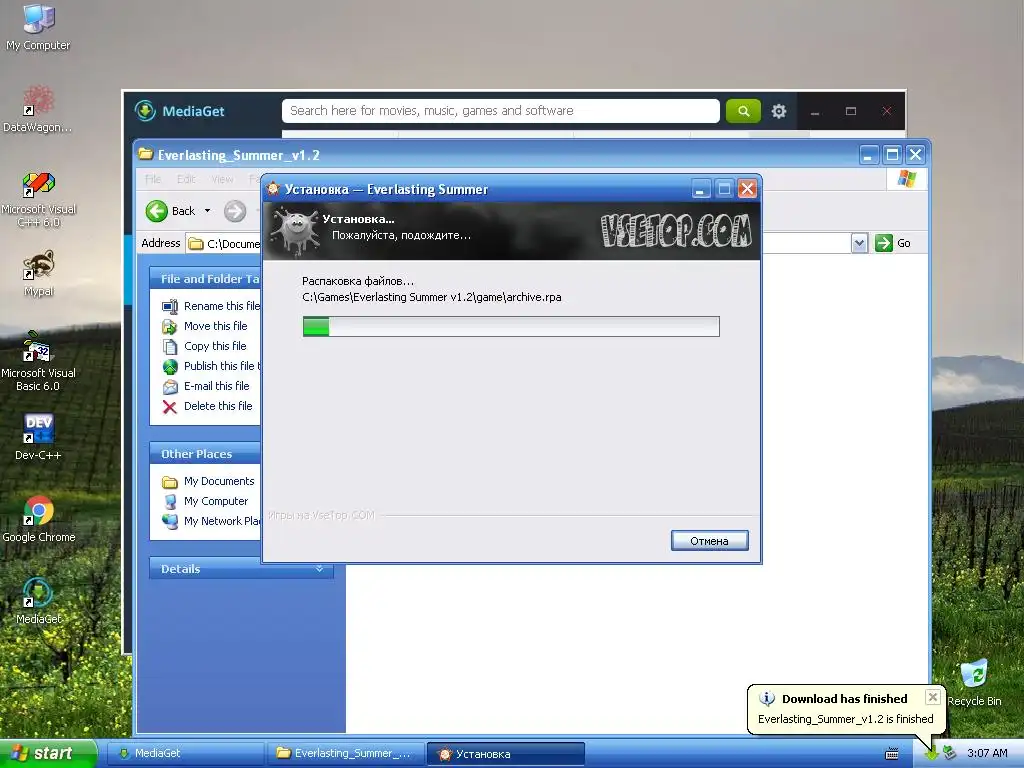Click the Start button
Image resolution: width=1024 pixels, height=768 pixels.
point(48,753)
